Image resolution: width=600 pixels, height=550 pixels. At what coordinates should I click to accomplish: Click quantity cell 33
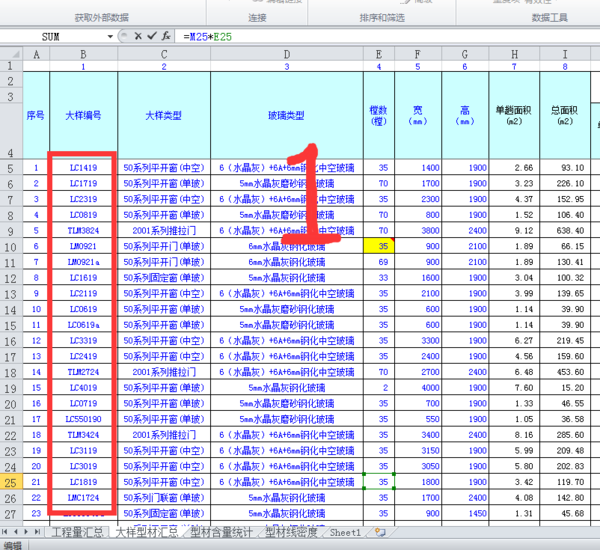pyautogui.click(x=379, y=277)
